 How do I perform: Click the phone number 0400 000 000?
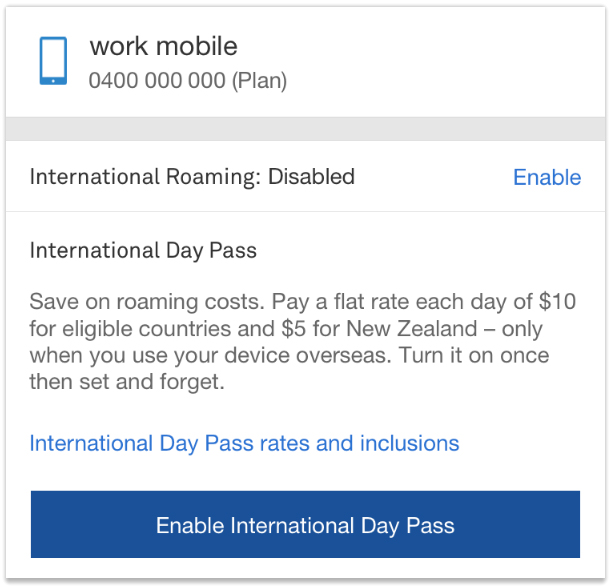pyautogui.click(x=157, y=81)
